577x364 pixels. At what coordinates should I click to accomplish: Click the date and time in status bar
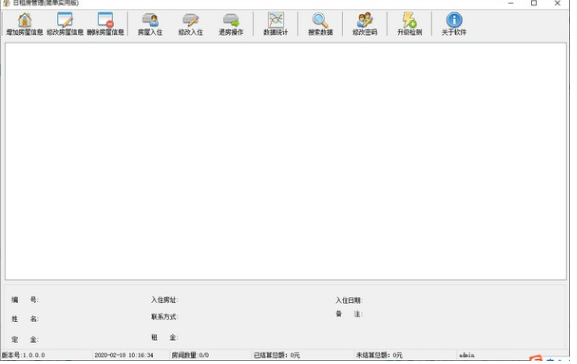click(x=124, y=355)
